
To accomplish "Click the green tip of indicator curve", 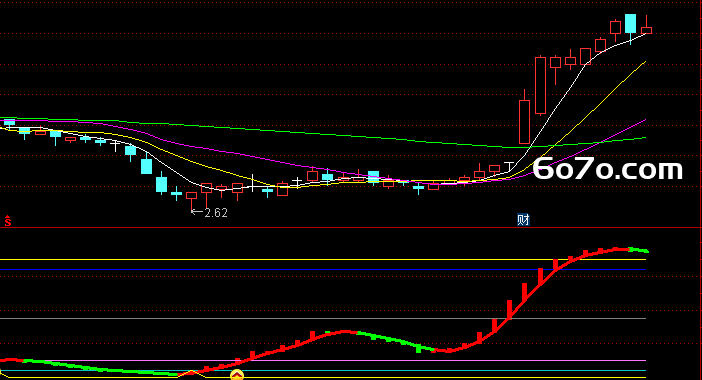I will (639, 250).
